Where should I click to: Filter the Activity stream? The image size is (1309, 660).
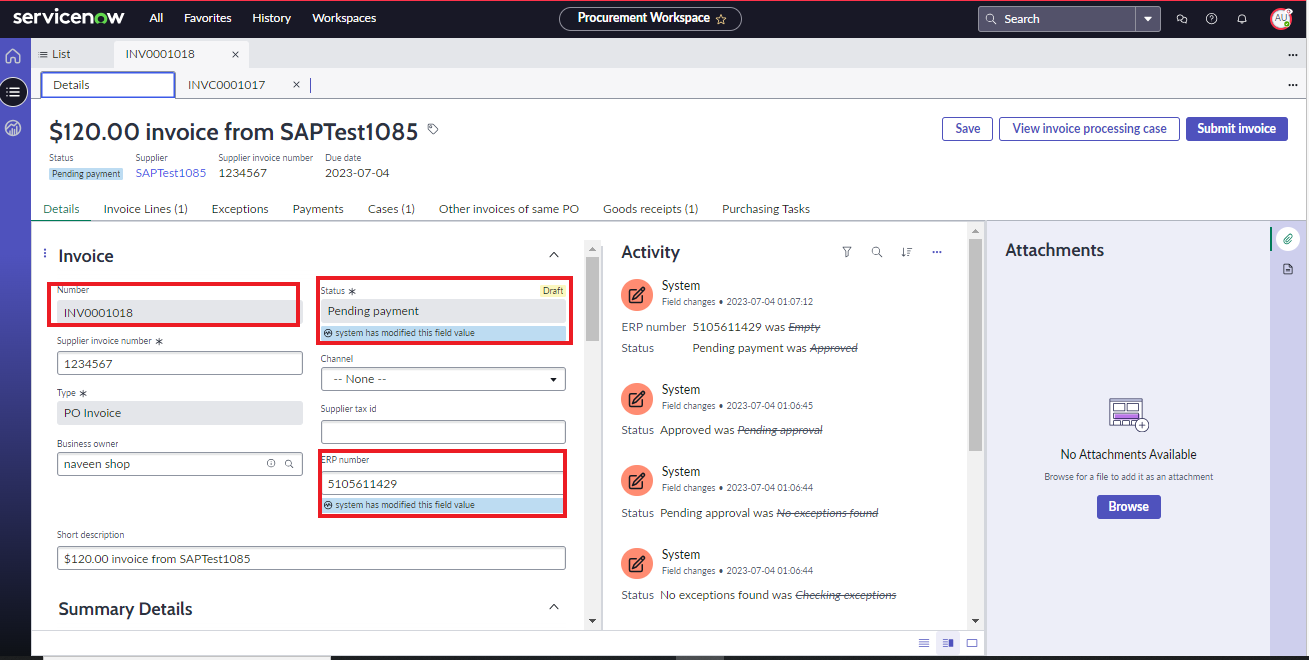[847, 252]
